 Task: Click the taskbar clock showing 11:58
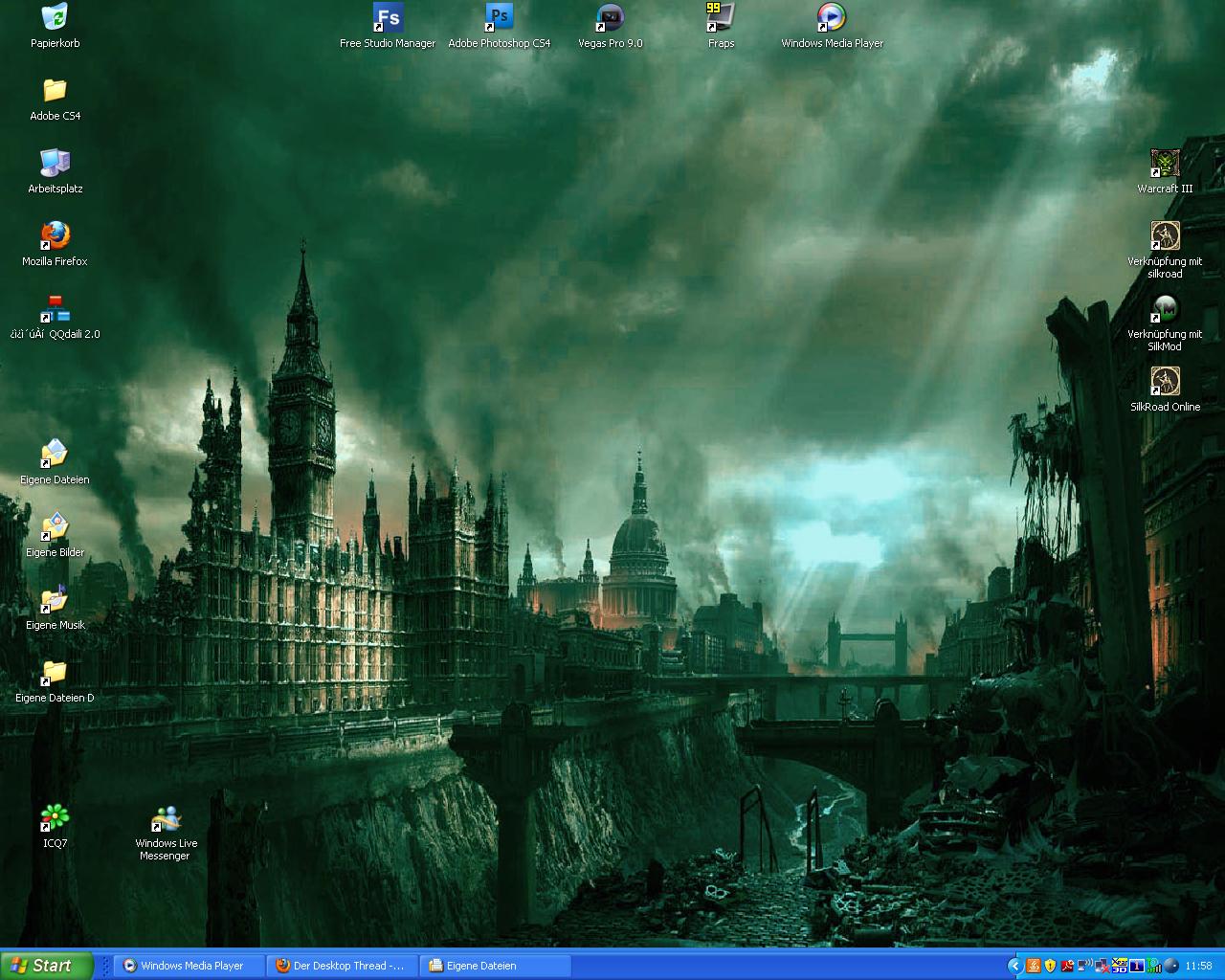click(1198, 966)
